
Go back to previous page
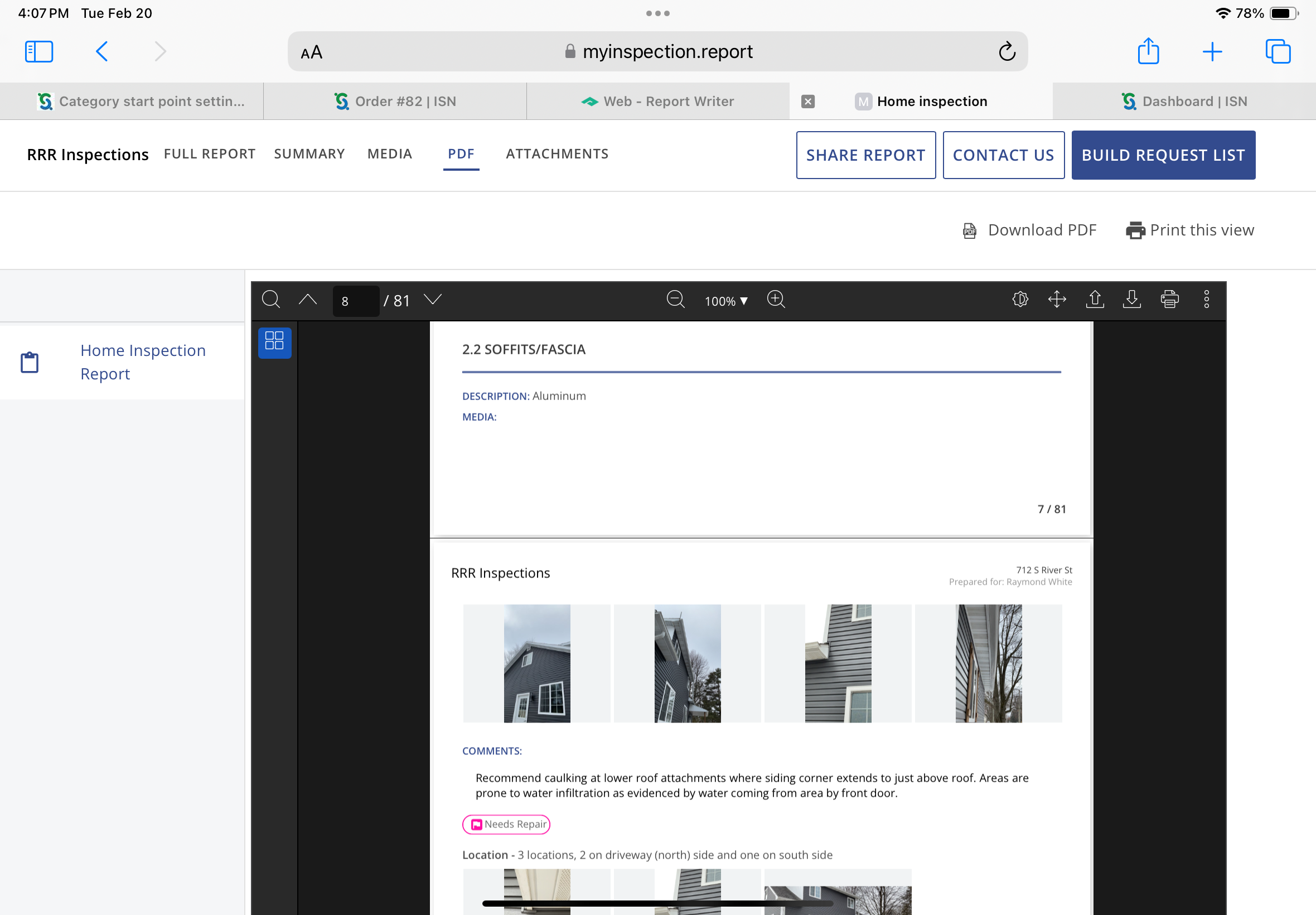coord(102,51)
